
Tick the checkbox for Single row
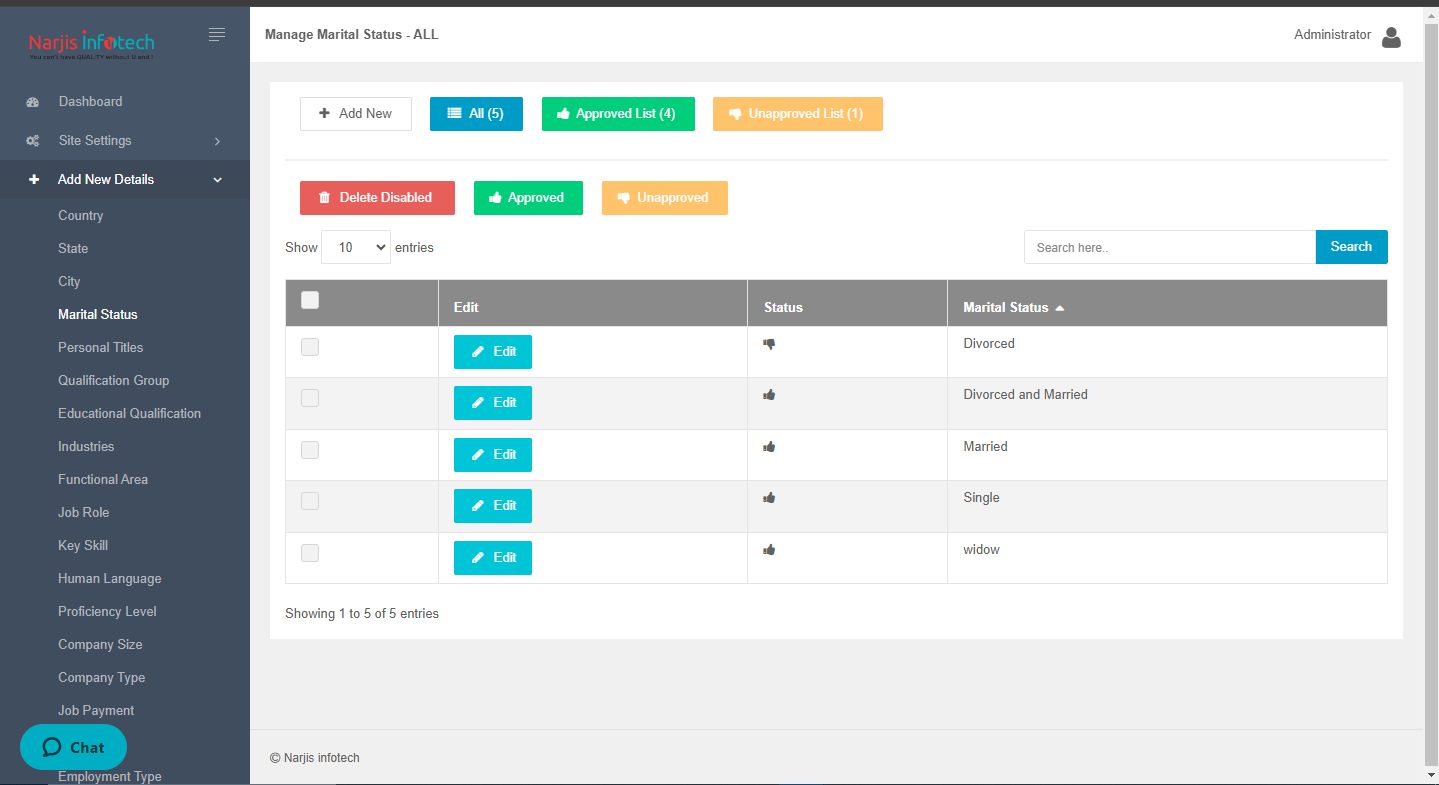[310, 501]
